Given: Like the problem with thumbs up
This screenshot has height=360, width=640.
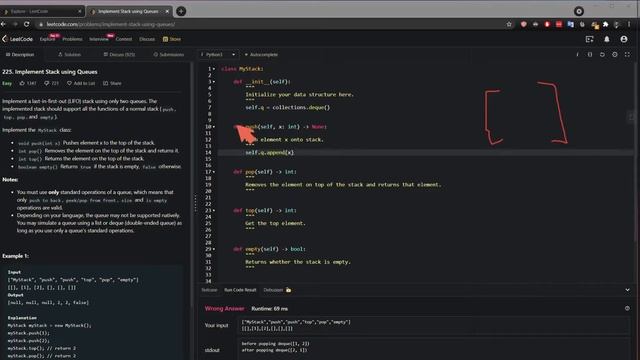Looking at the screenshot, I should point(28,83).
